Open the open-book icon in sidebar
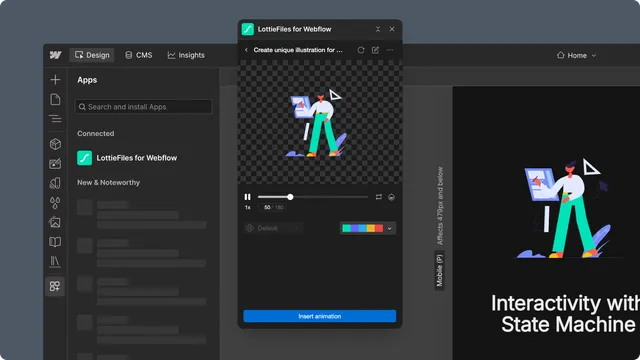Viewport: 640px width, 360px height. (56, 242)
